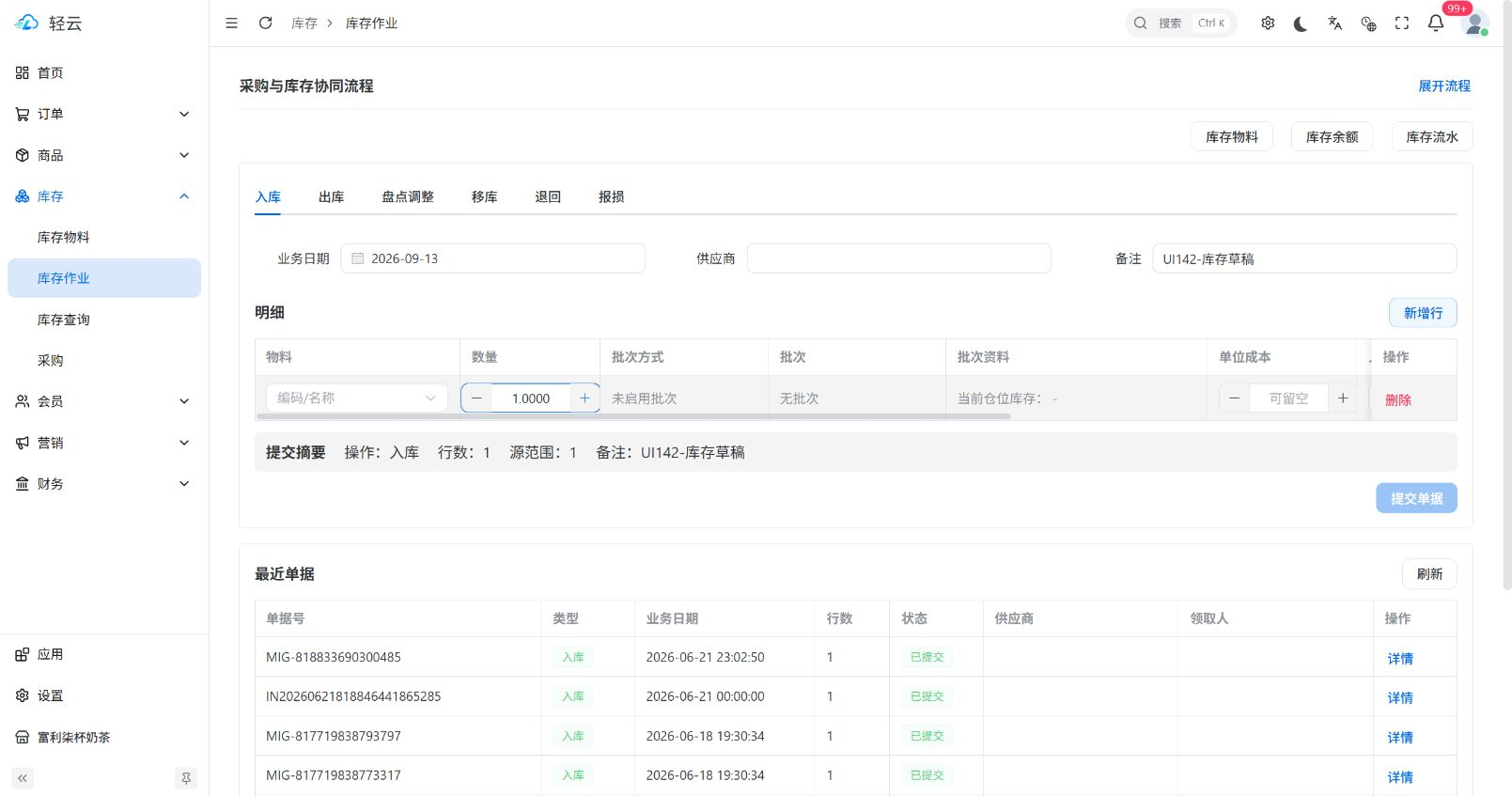Click the page refresh icon
This screenshot has width=1512, height=797.
point(266,23)
